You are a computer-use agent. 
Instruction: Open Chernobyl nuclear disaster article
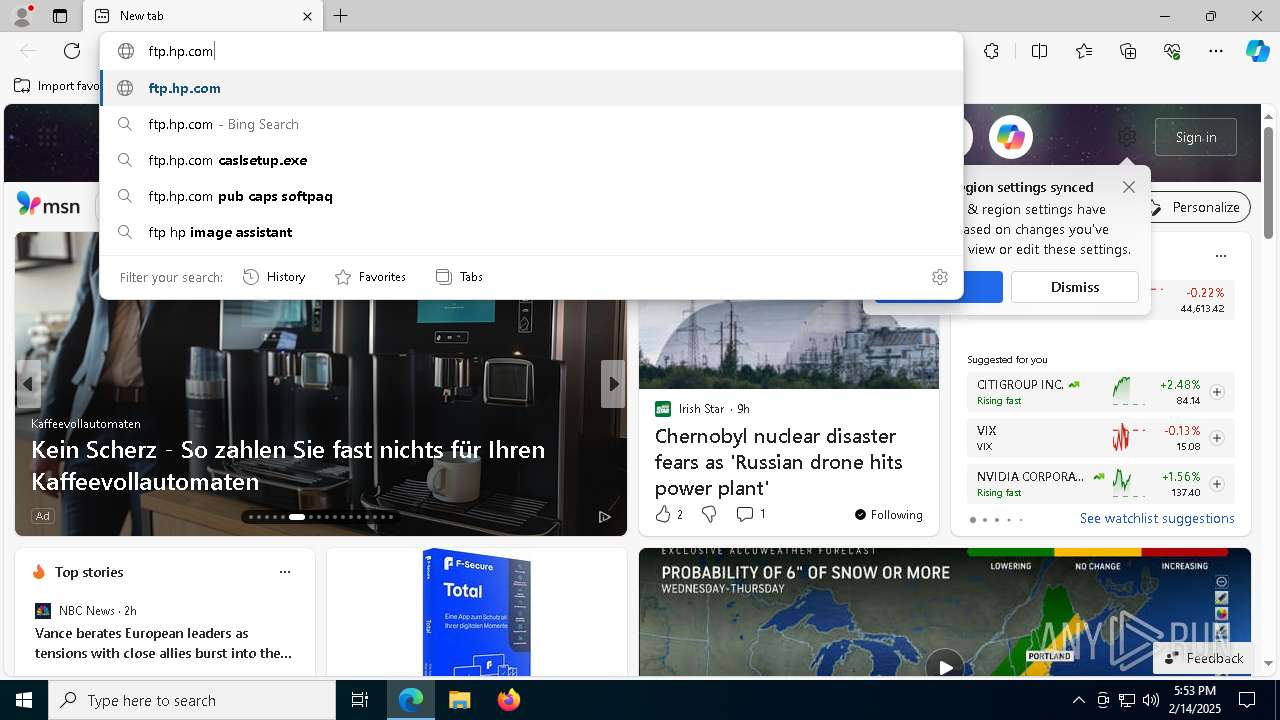(x=779, y=462)
